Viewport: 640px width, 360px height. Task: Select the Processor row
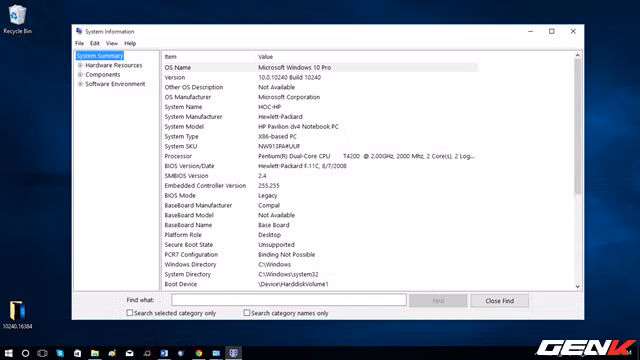tap(320, 156)
